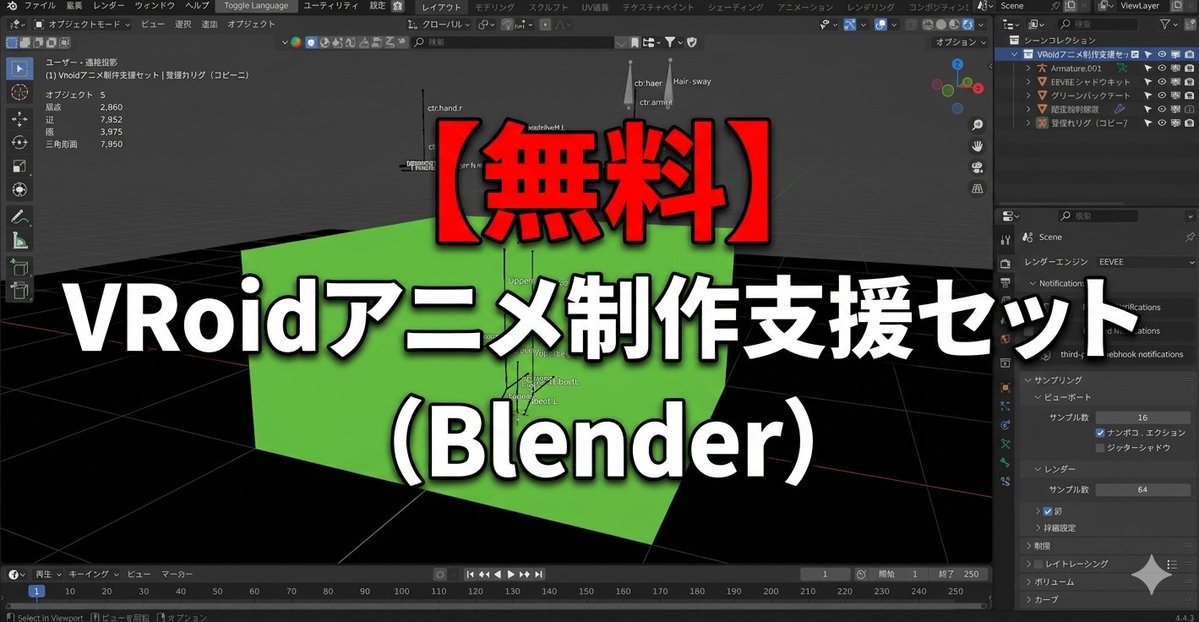
Task: Toggle the ジッターシャドウ checkbox
Action: 1100,447
